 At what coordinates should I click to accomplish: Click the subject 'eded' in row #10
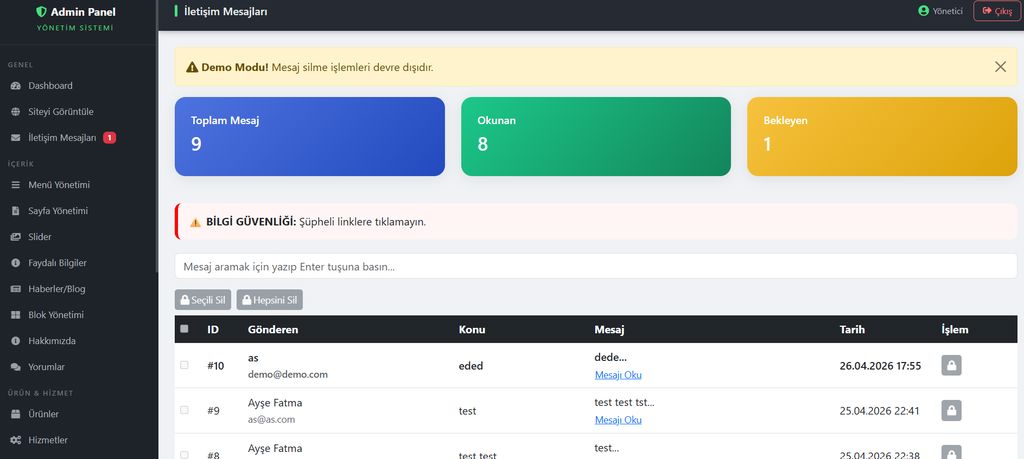coord(471,366)
